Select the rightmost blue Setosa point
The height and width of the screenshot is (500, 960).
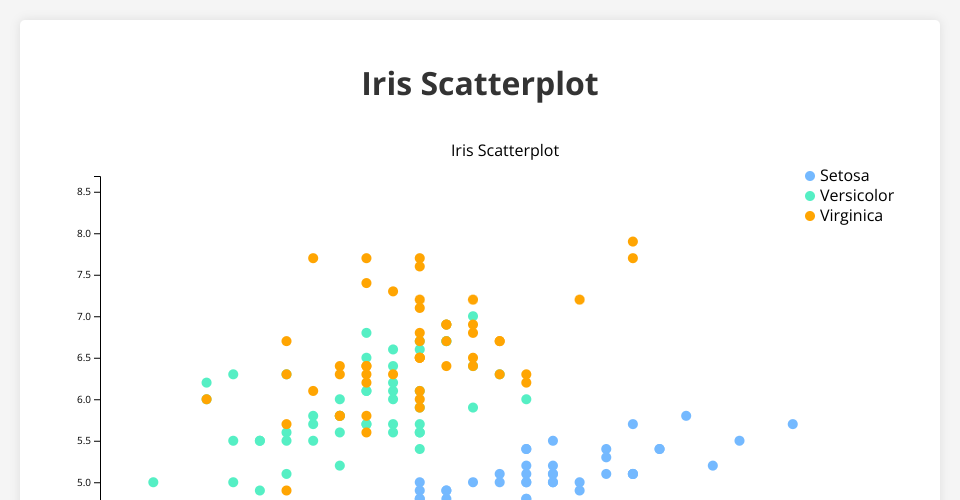coord(792,424)
